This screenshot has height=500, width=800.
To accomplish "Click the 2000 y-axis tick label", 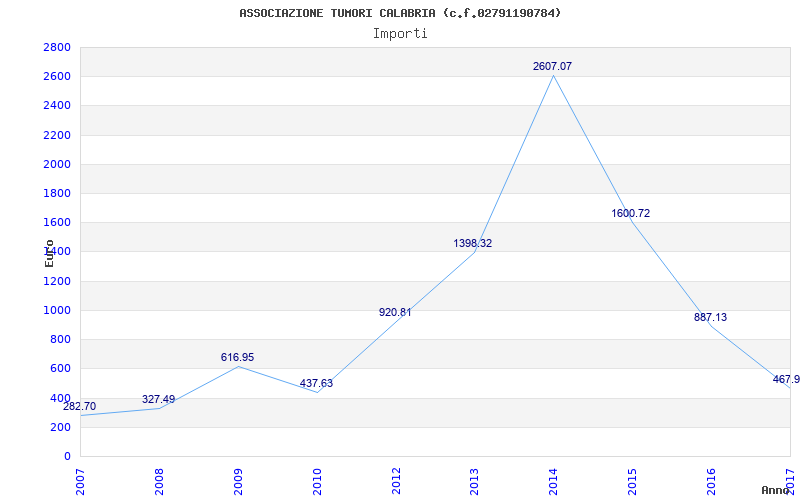I will 57,164.
